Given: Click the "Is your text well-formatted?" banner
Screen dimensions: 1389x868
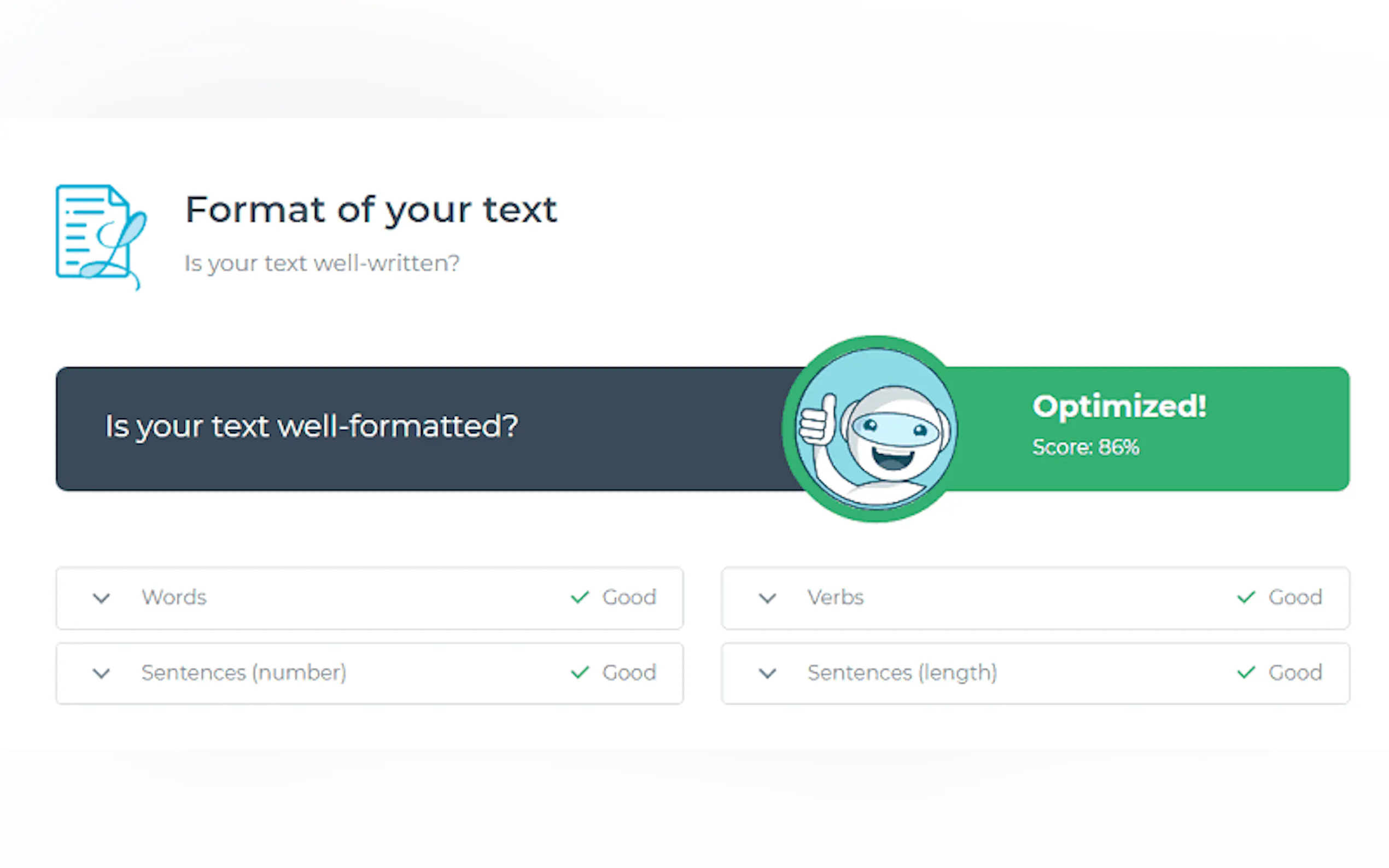Looking at the screenshot, I should [311, 426].
